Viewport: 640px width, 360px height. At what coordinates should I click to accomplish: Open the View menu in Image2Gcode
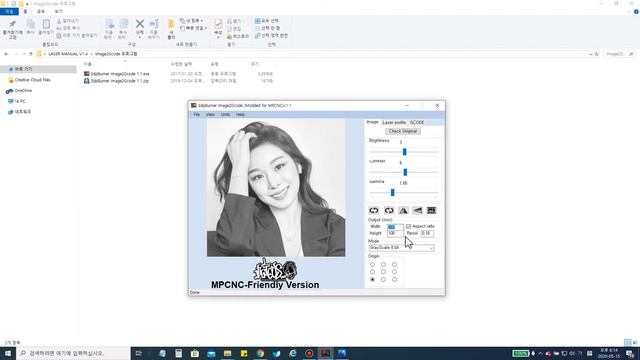pos(210,115)
